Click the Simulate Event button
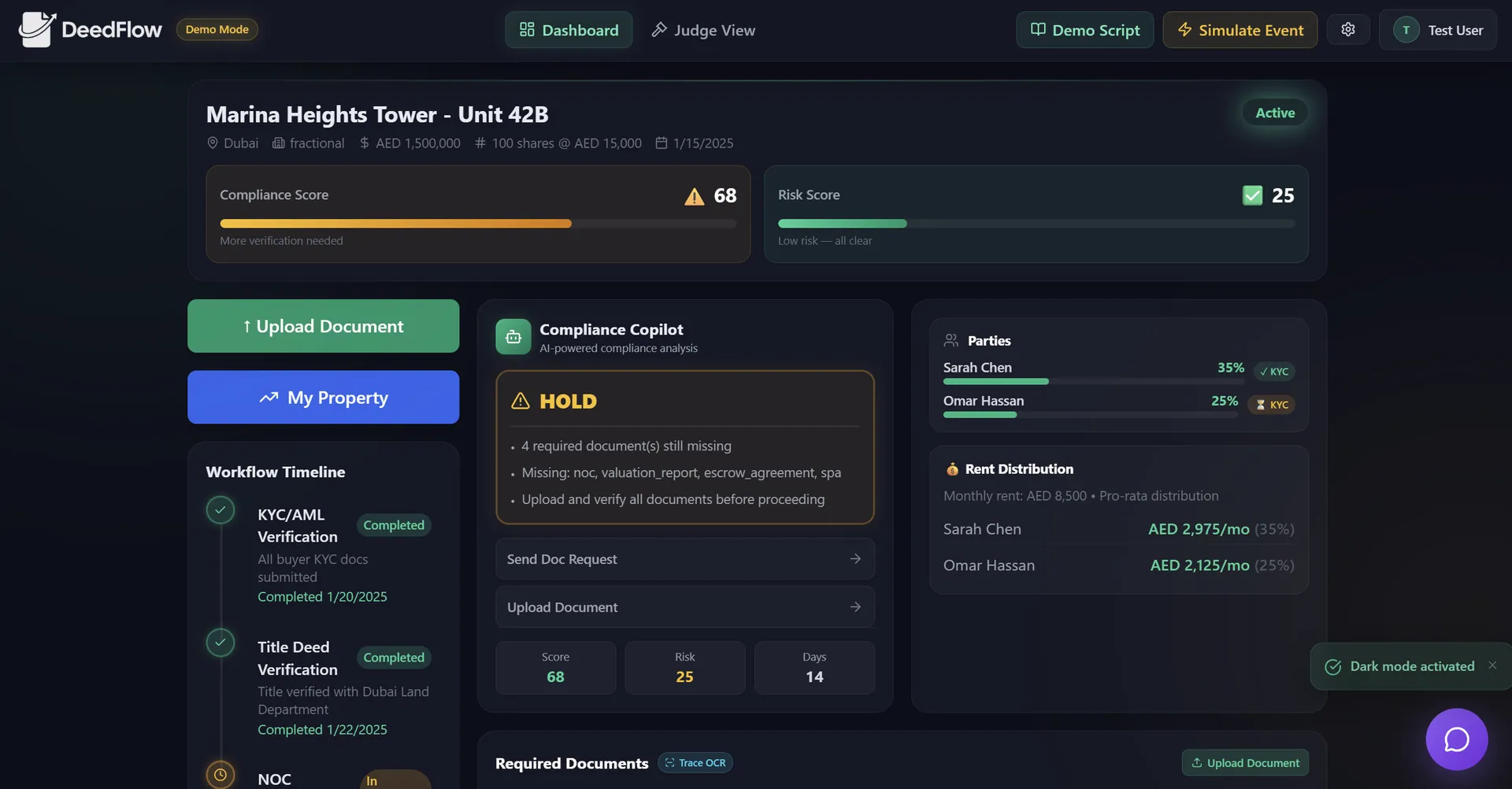Screen dimensions: 1512x789 coord(1240,30)
